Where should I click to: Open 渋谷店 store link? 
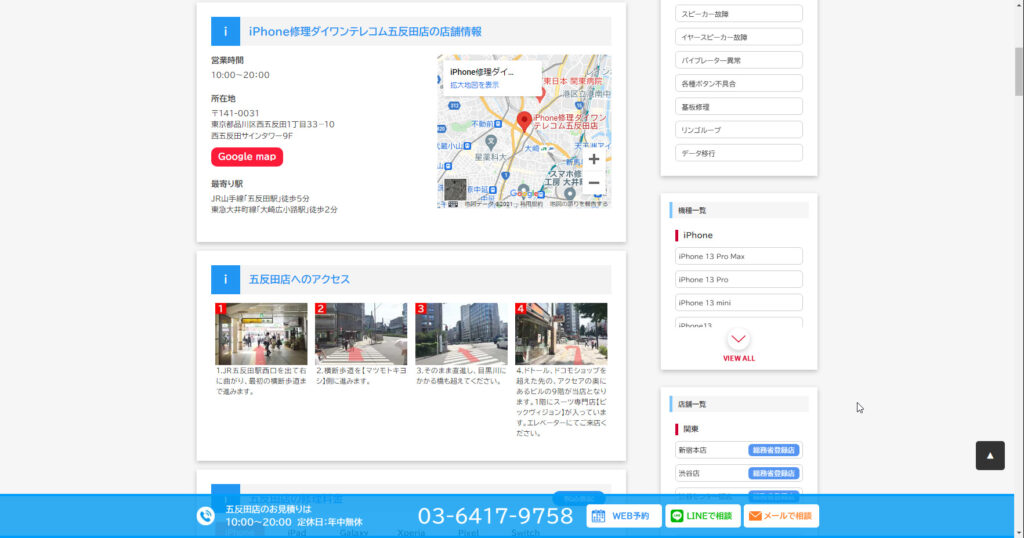click(689, 473)
